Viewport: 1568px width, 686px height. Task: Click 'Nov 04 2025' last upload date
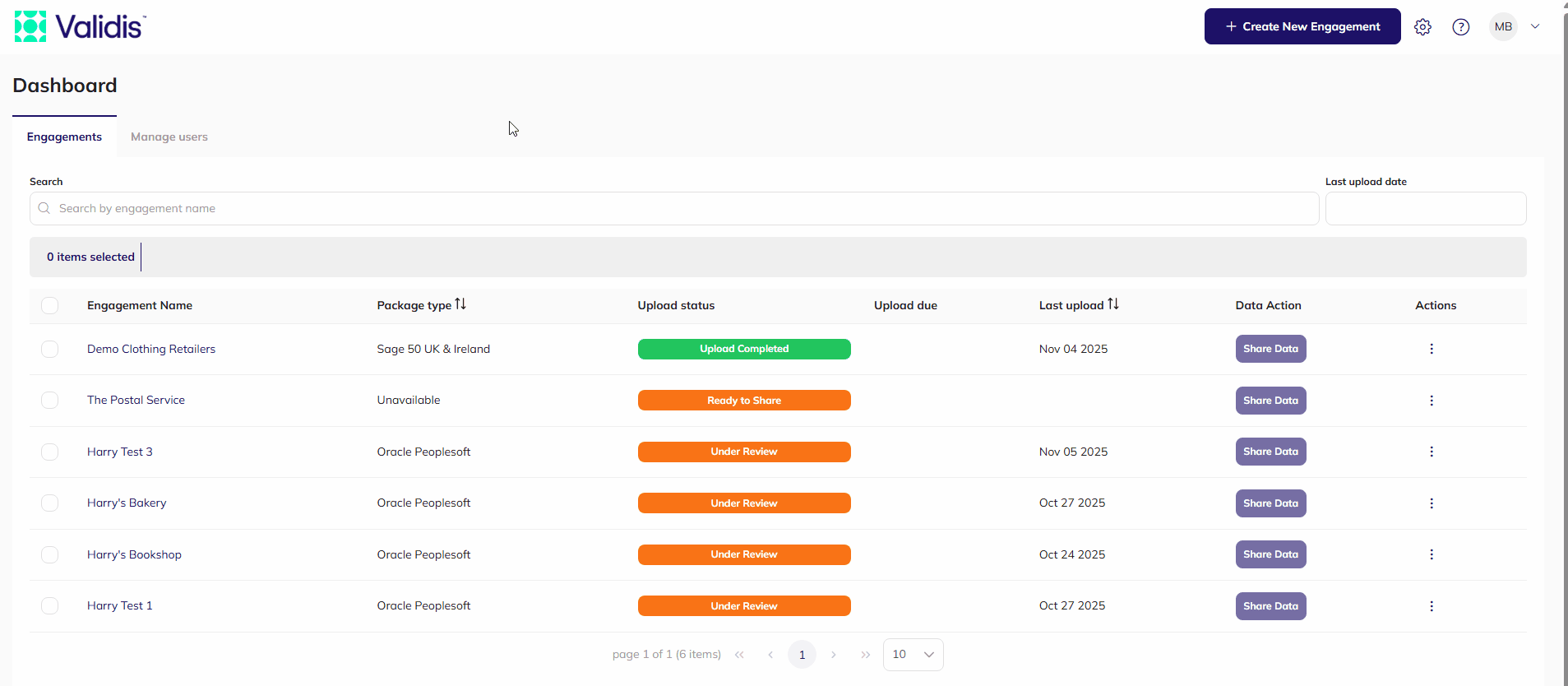pyautogui.click(x=1073, y=349)
